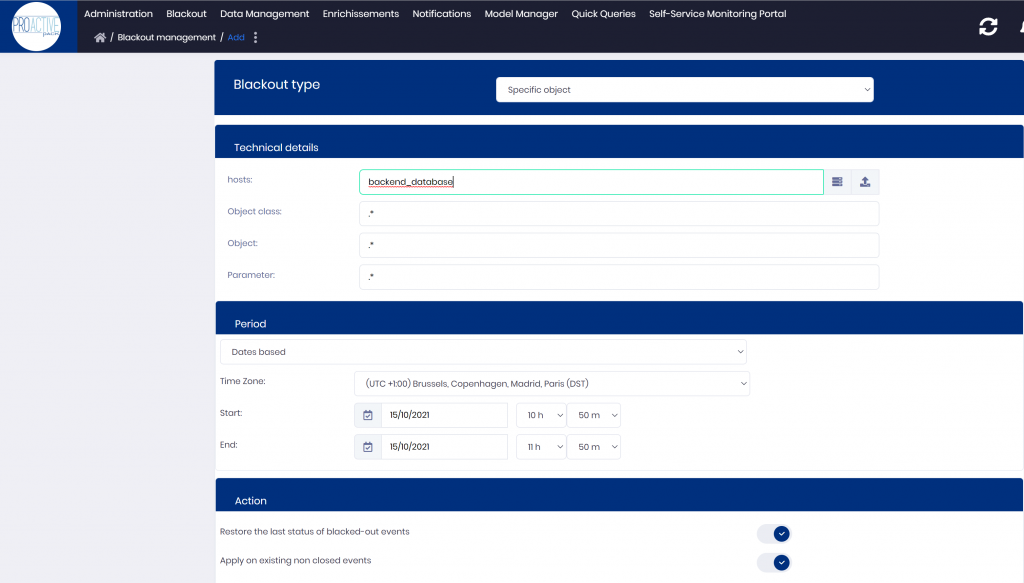Click the Add breadcrumb link
This screenshot has width=1024, height=583.
pos(236,37)
